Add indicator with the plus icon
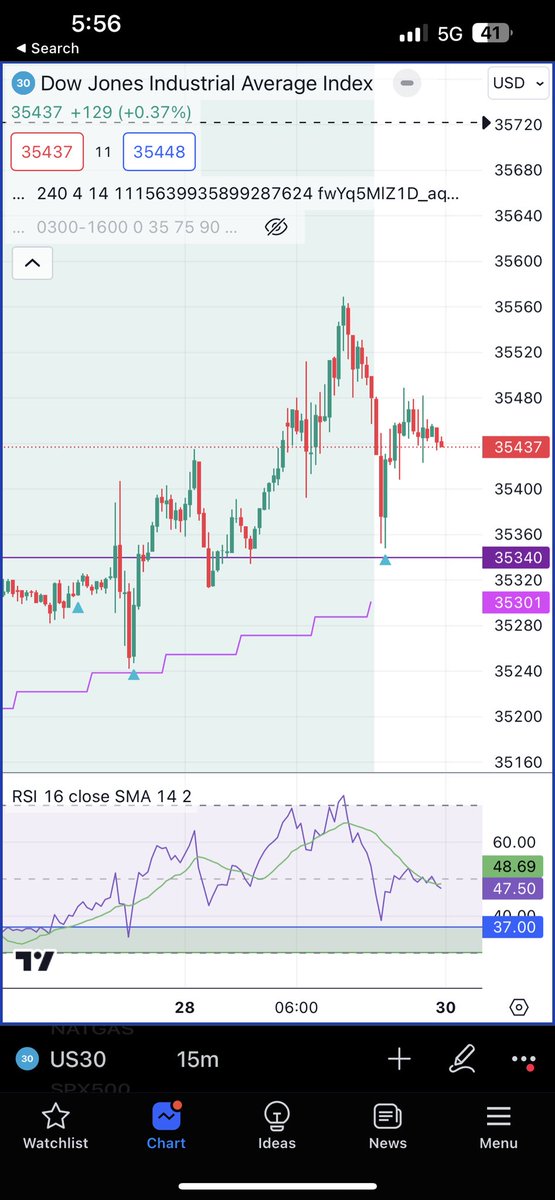The image size is (555, 1200). click(x=399, y=1060)
